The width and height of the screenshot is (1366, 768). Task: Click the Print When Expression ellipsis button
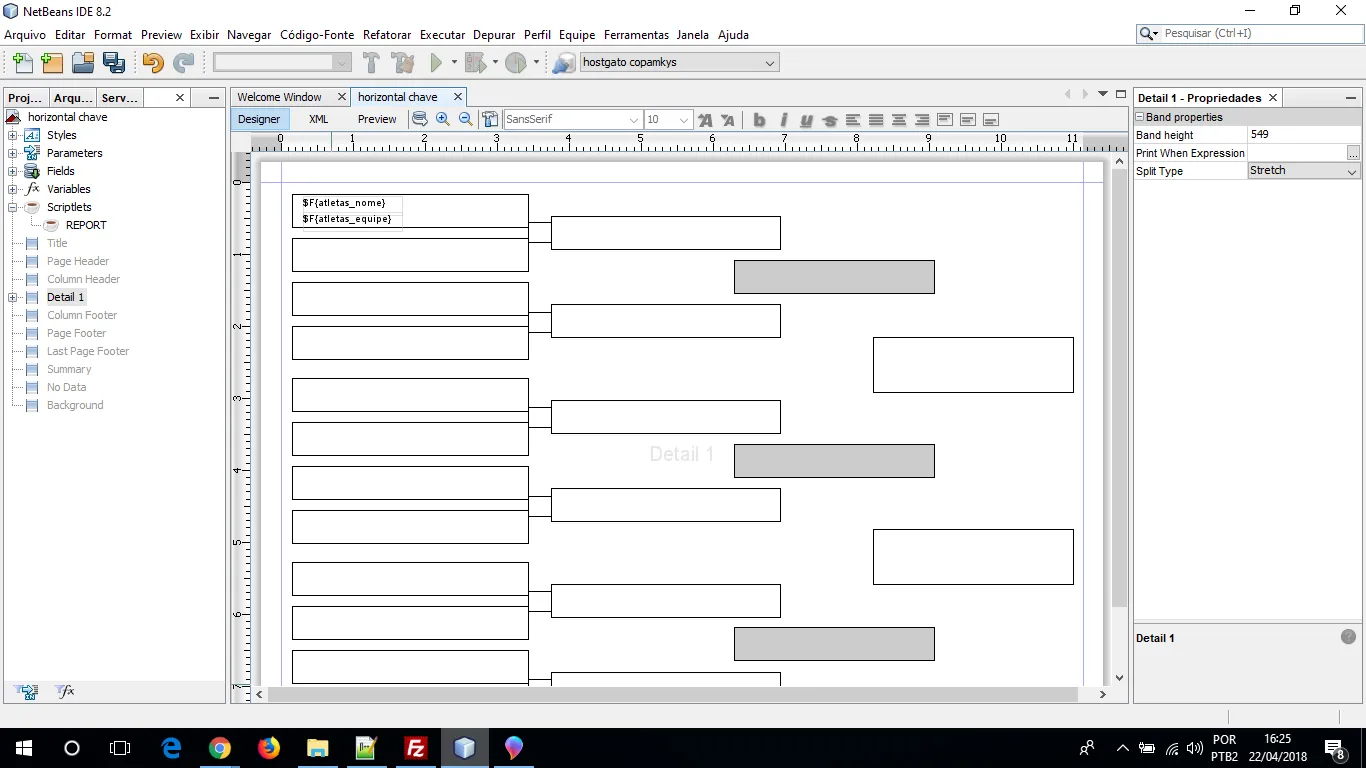[1353, 153]
